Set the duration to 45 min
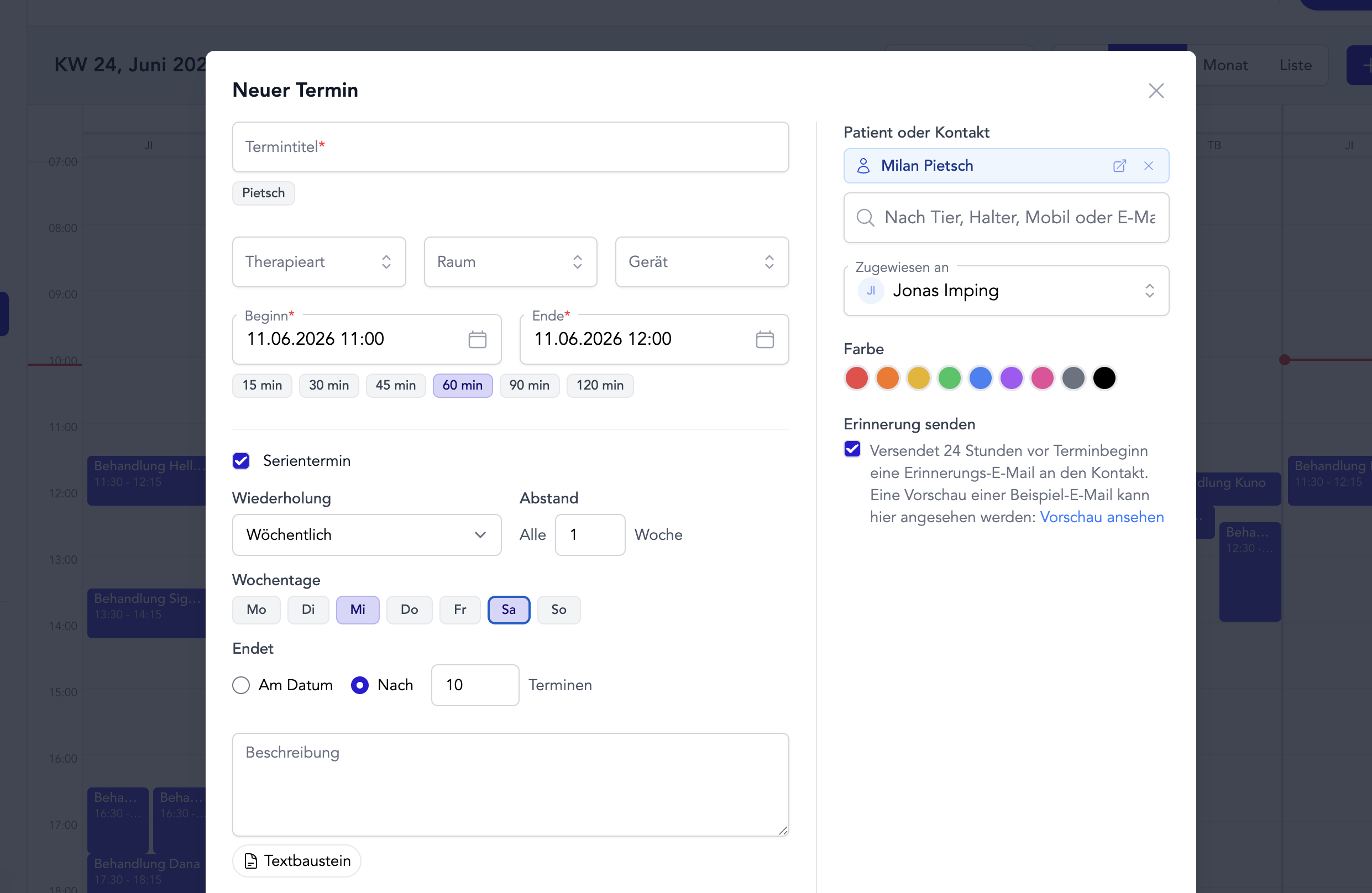 point(395,385)
